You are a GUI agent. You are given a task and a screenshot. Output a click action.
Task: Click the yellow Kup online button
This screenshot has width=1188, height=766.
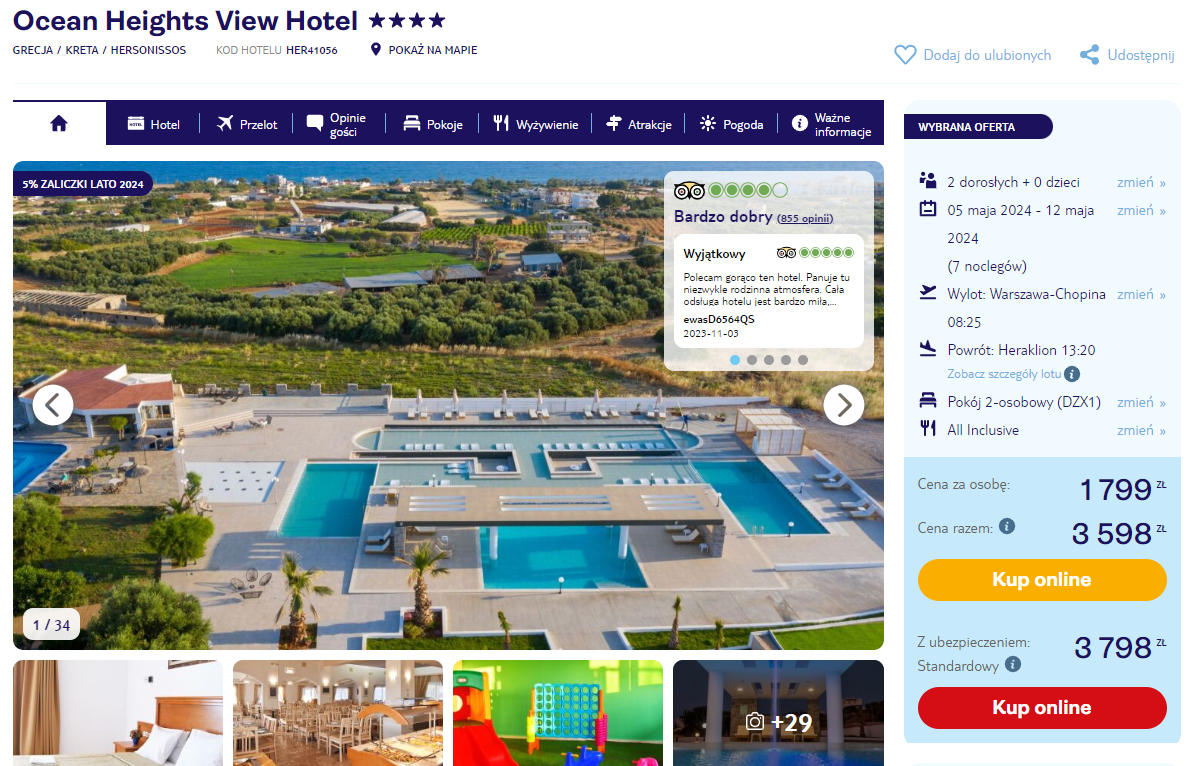[x=1042, y=580]
